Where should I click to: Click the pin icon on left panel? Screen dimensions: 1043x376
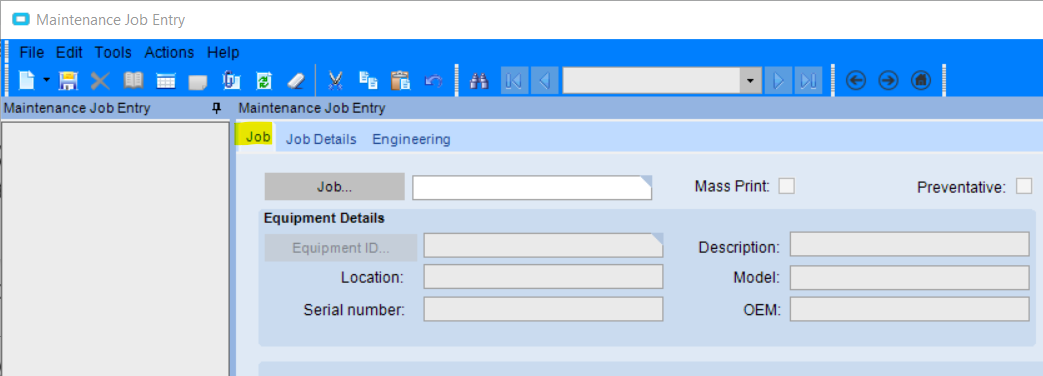point(216,108)
